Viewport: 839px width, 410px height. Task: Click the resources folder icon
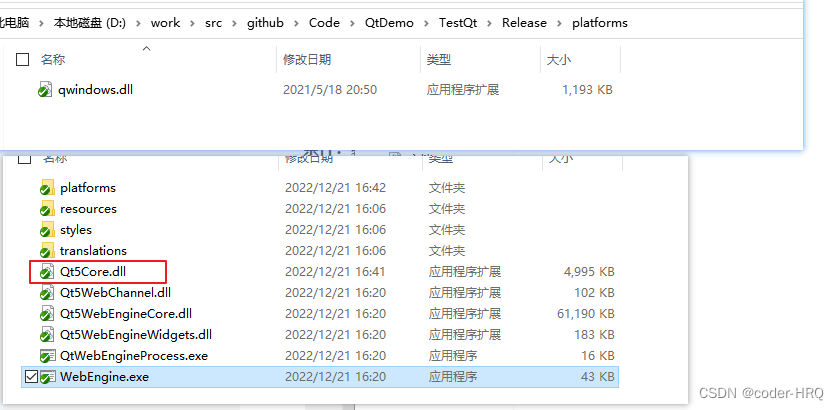[x=47, y=209]
